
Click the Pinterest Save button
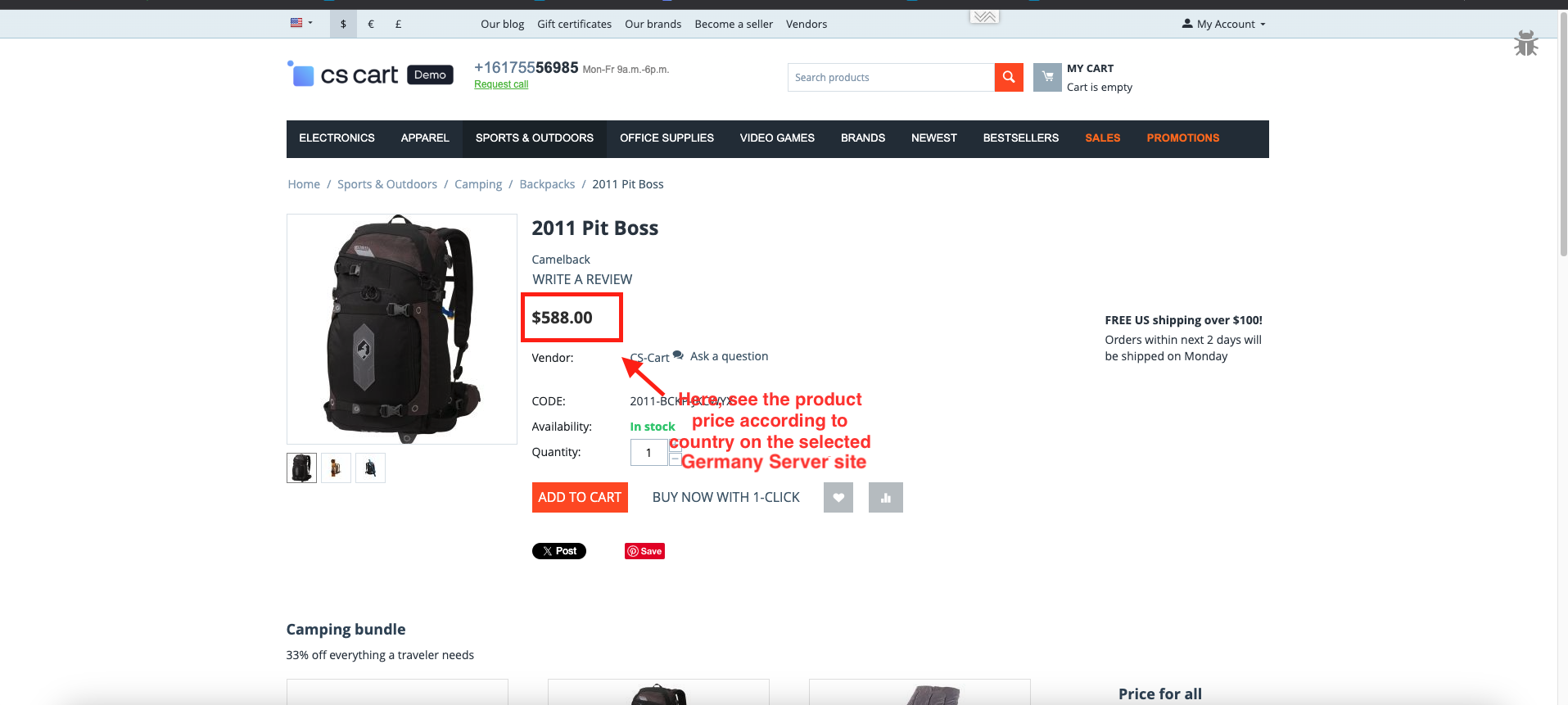click(644, 551)
